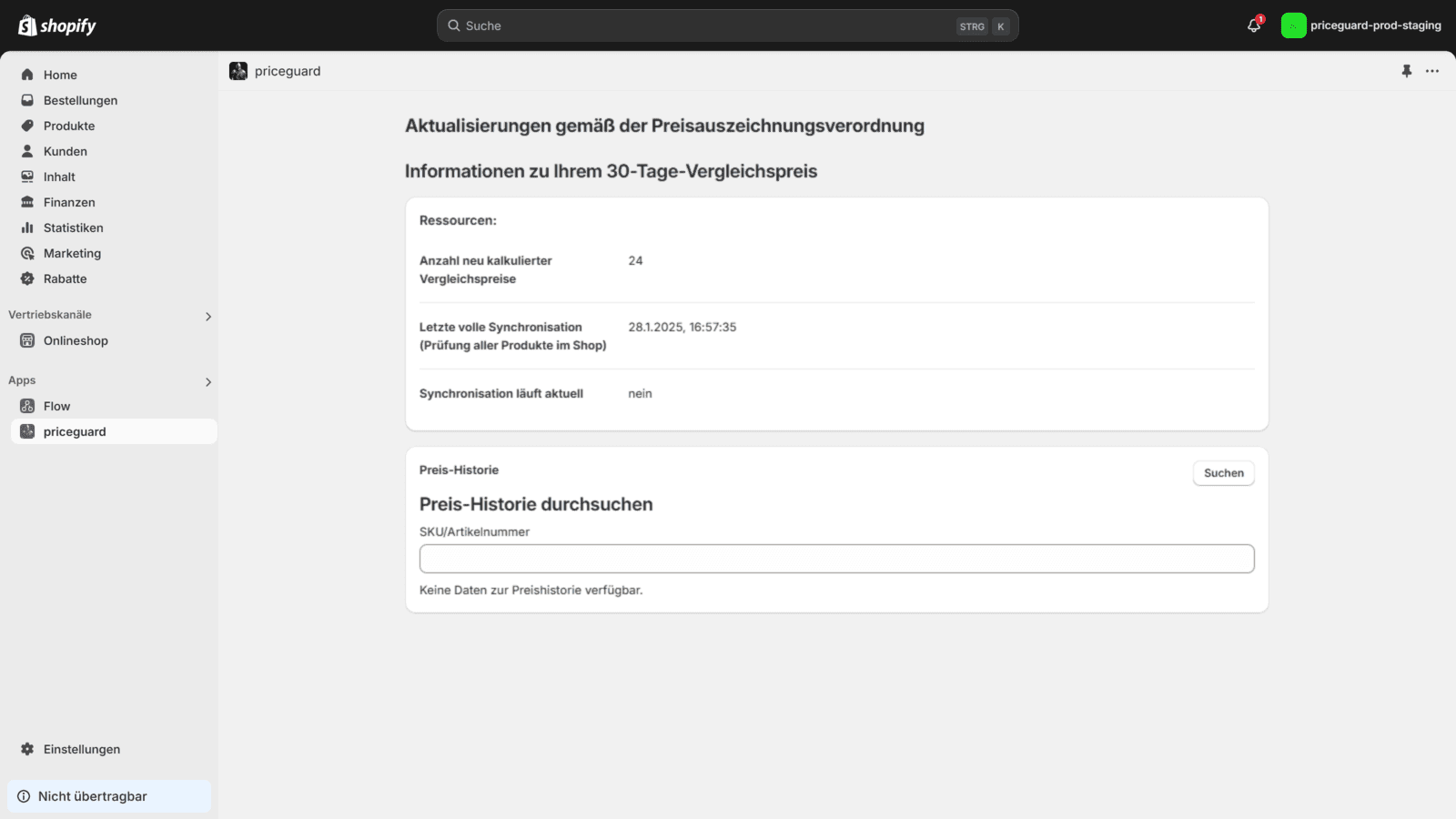Open Marketing via the megaphone icon
The height and width of the screenshot is (819, 1456).
coord(27,253)
